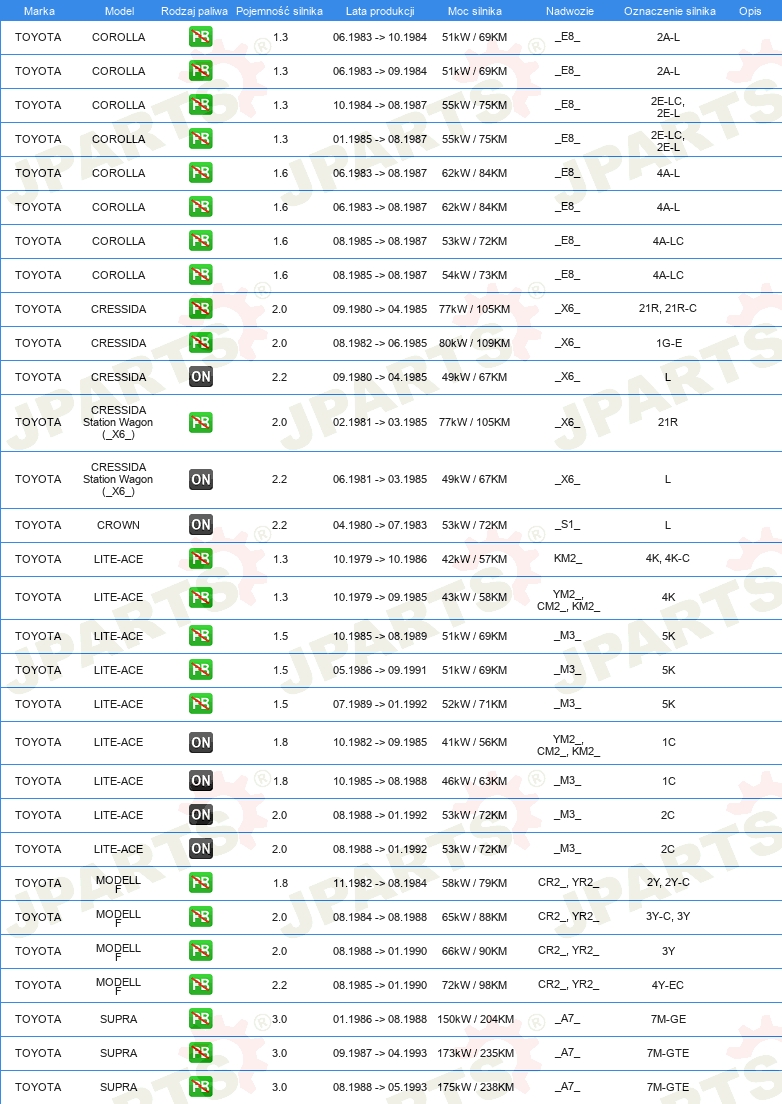Click petrol icon in Cressida 21R, 21R-C row
782x1104 pixels.
click(x=201, y=308)
